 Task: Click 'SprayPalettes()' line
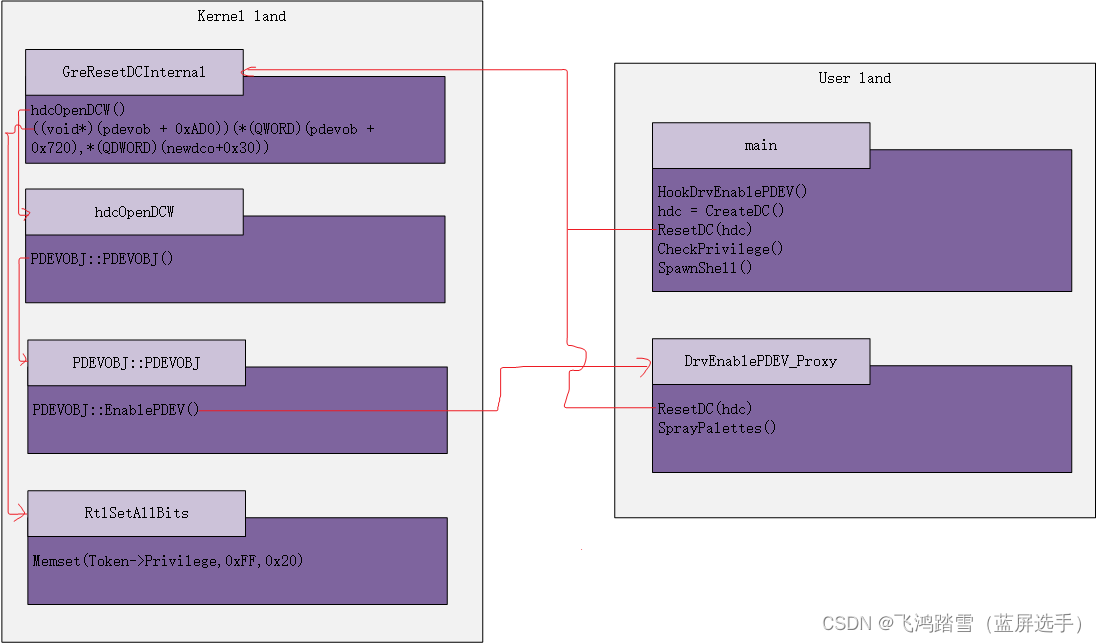[x=716, y=428]
